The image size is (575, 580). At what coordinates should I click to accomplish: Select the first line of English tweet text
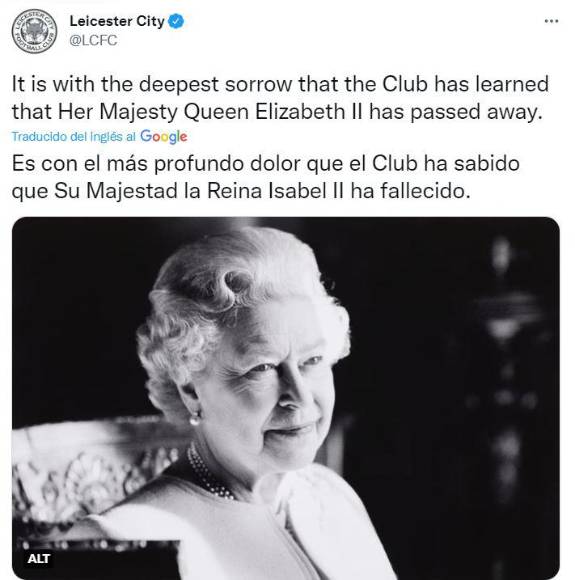(280, 84)
